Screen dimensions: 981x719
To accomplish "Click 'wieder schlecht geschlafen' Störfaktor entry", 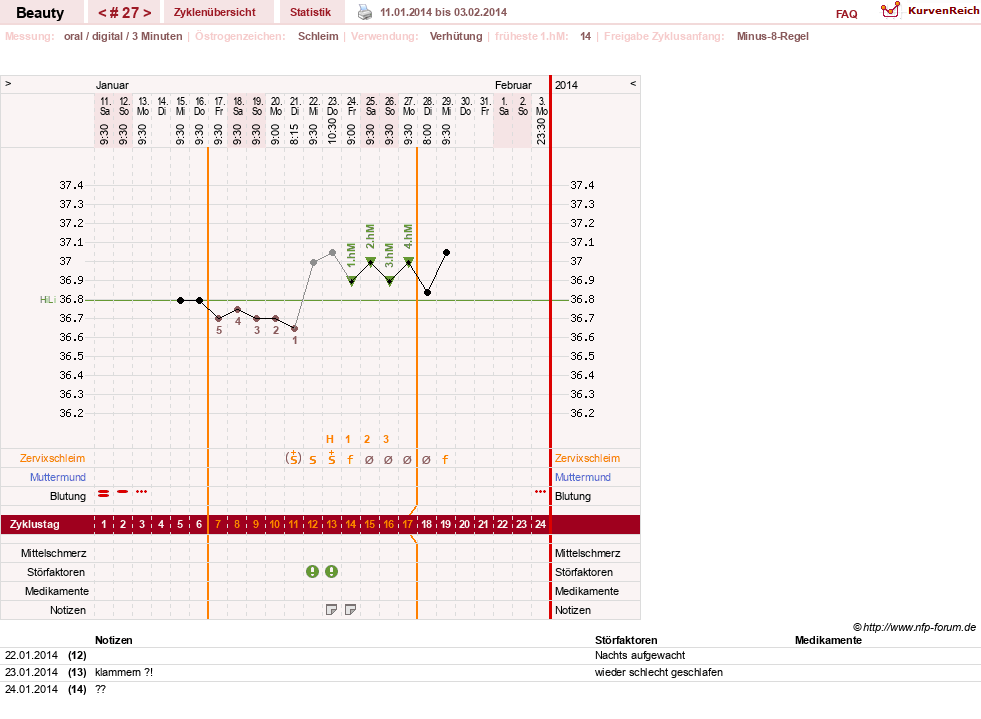I will [659, 672].
